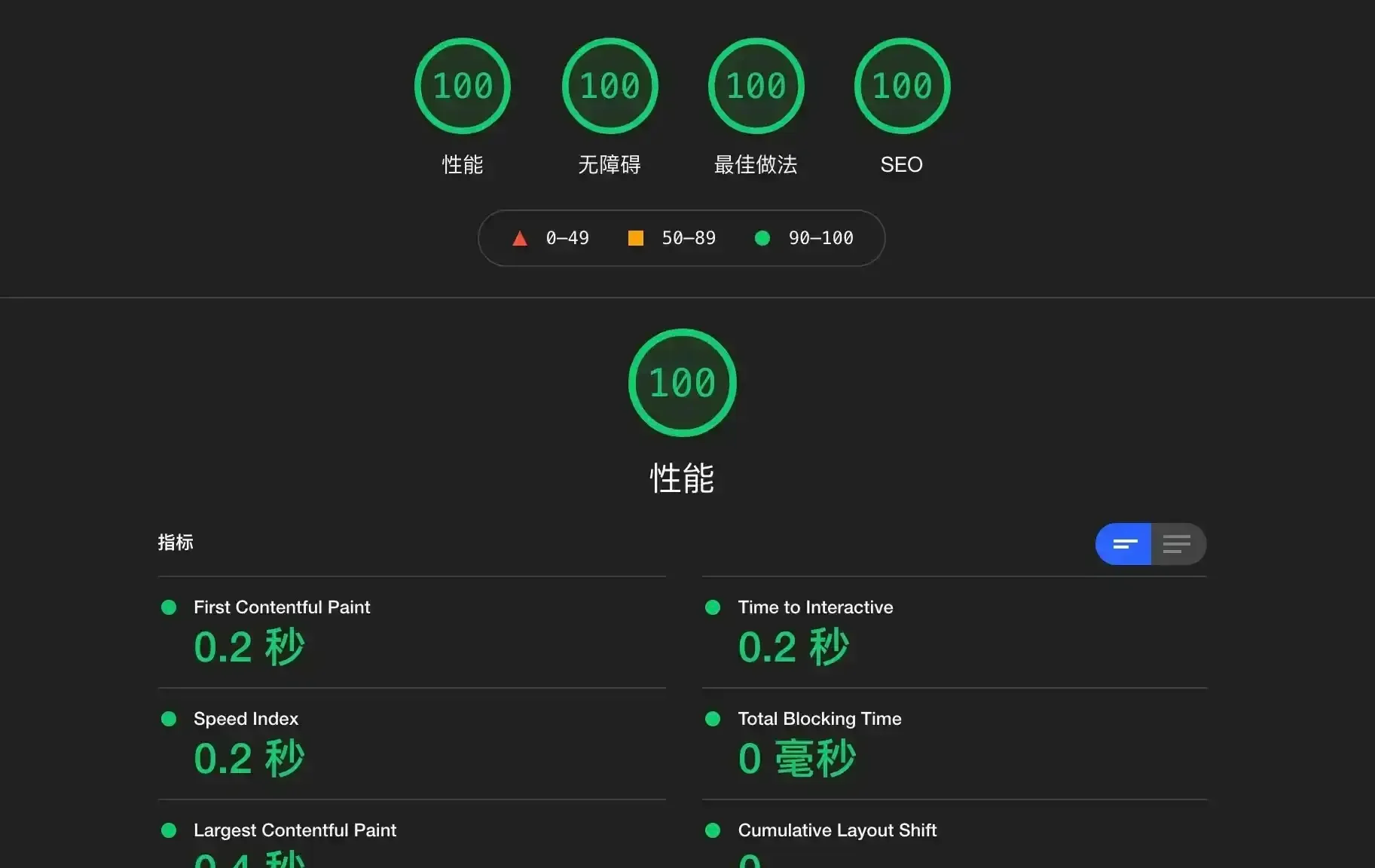Click the 最佳做法 label text
The image size is (1375, 868).
click(x=756, y=164)
